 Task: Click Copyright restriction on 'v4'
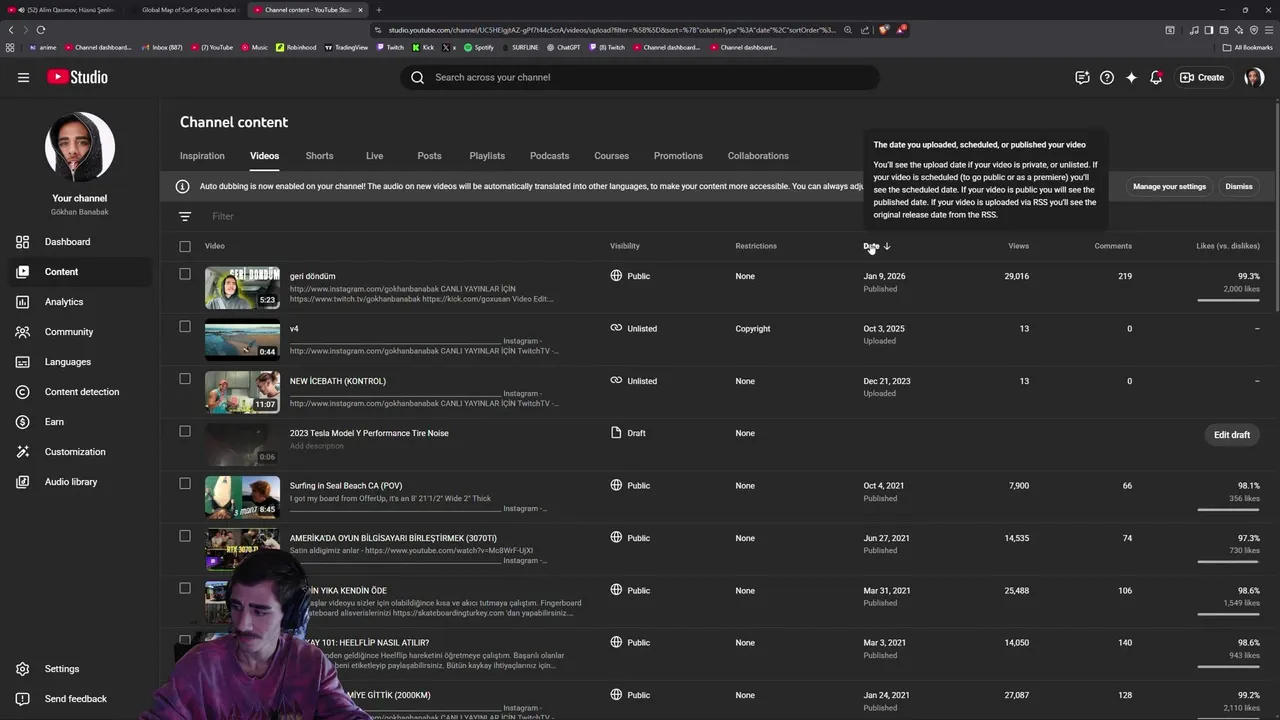pos(753,329)
